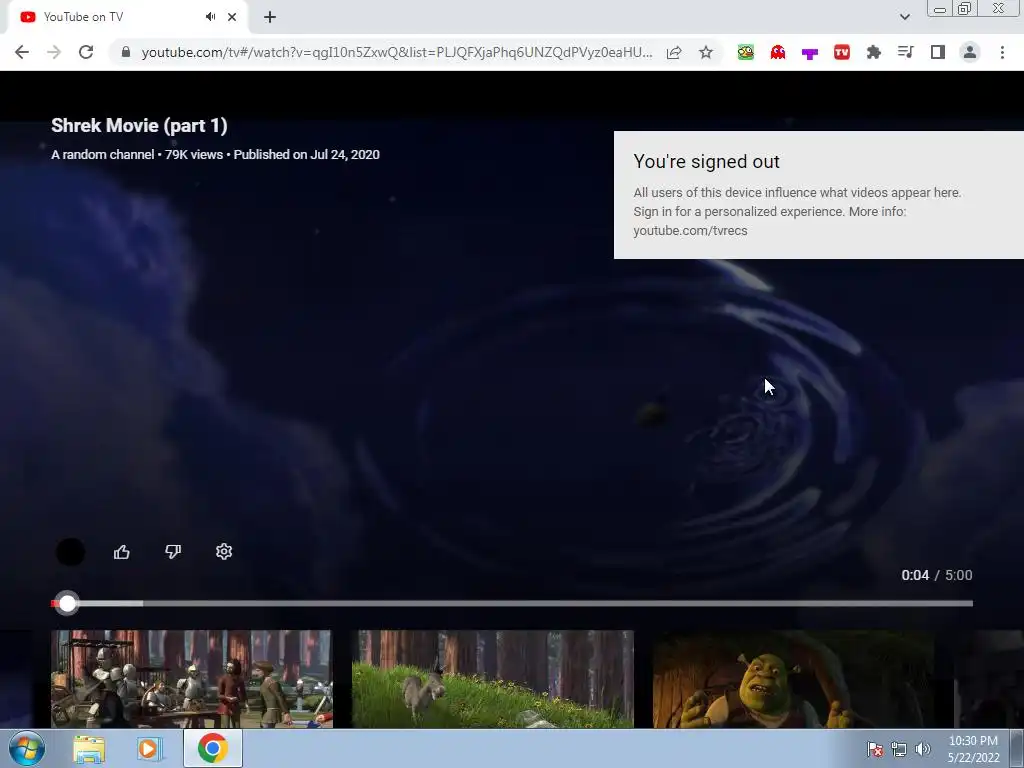The width and height of the screenshot is (1024, 768).
Task: Click the like (thumbs up) icon
Action: (x=121, y=552)
